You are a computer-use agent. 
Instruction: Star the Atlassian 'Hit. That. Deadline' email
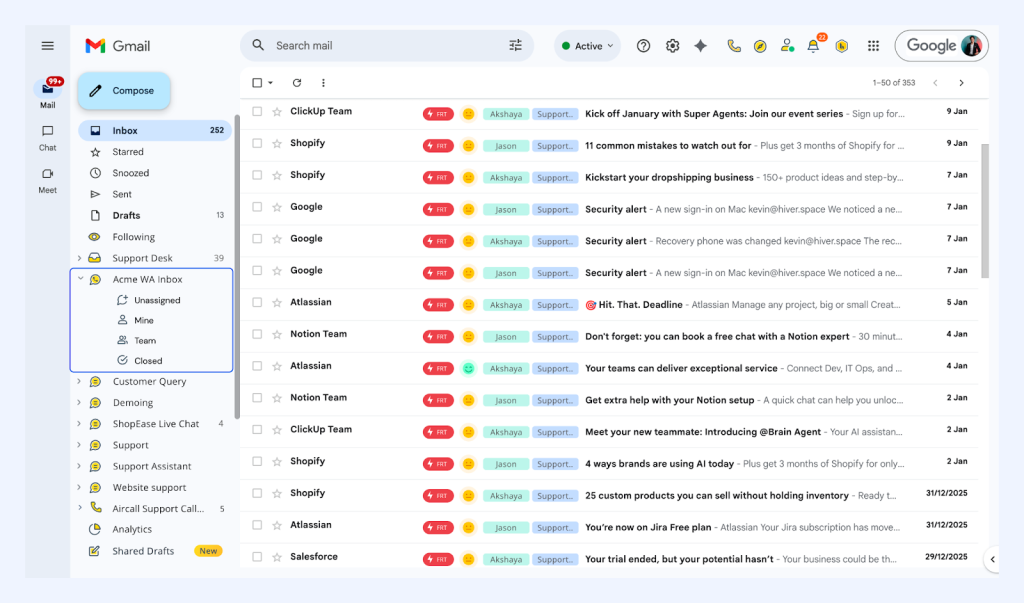(x=277, y=303)
